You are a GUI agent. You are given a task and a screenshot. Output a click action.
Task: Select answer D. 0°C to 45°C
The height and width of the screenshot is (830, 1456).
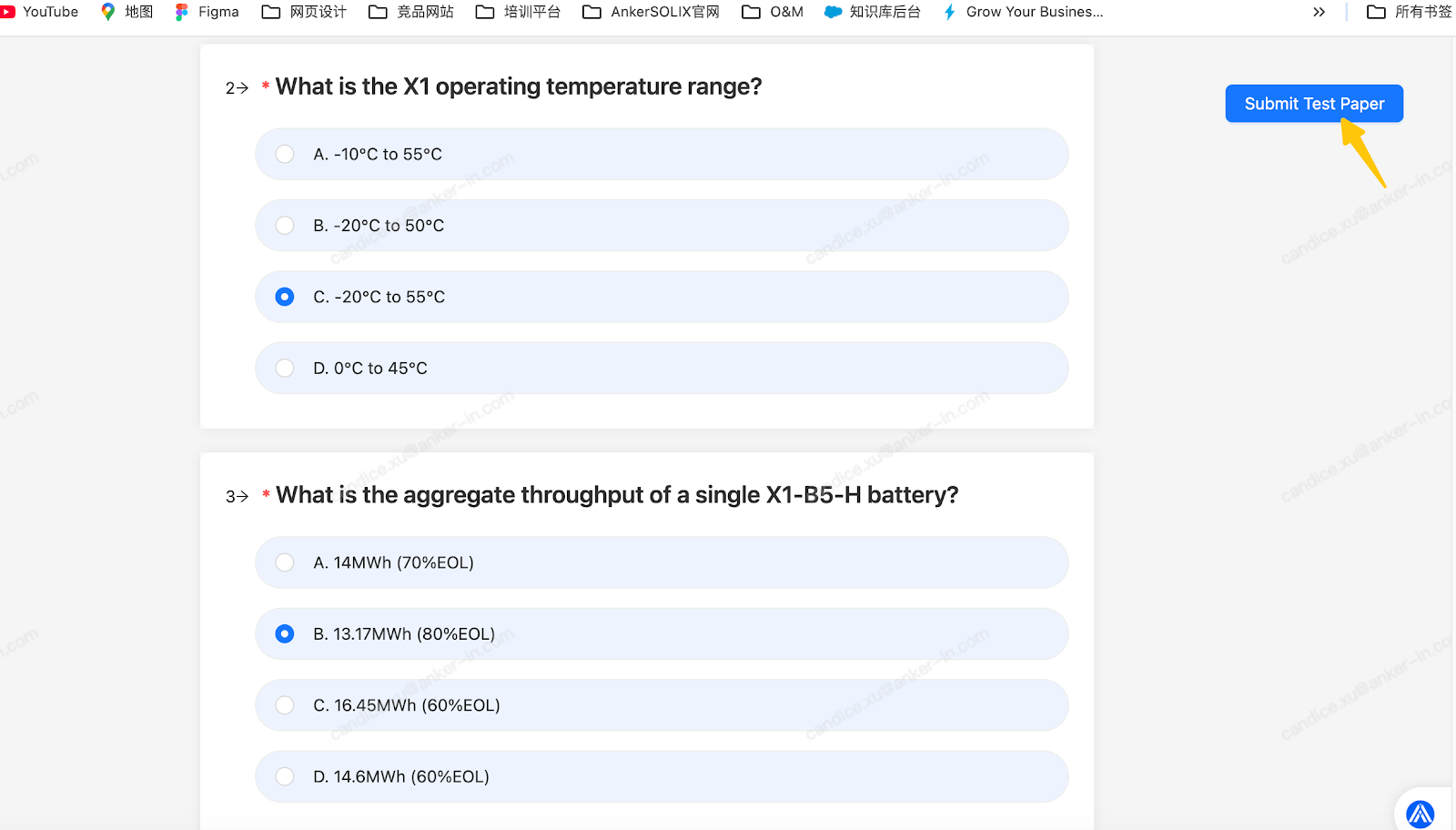[285, 369]
